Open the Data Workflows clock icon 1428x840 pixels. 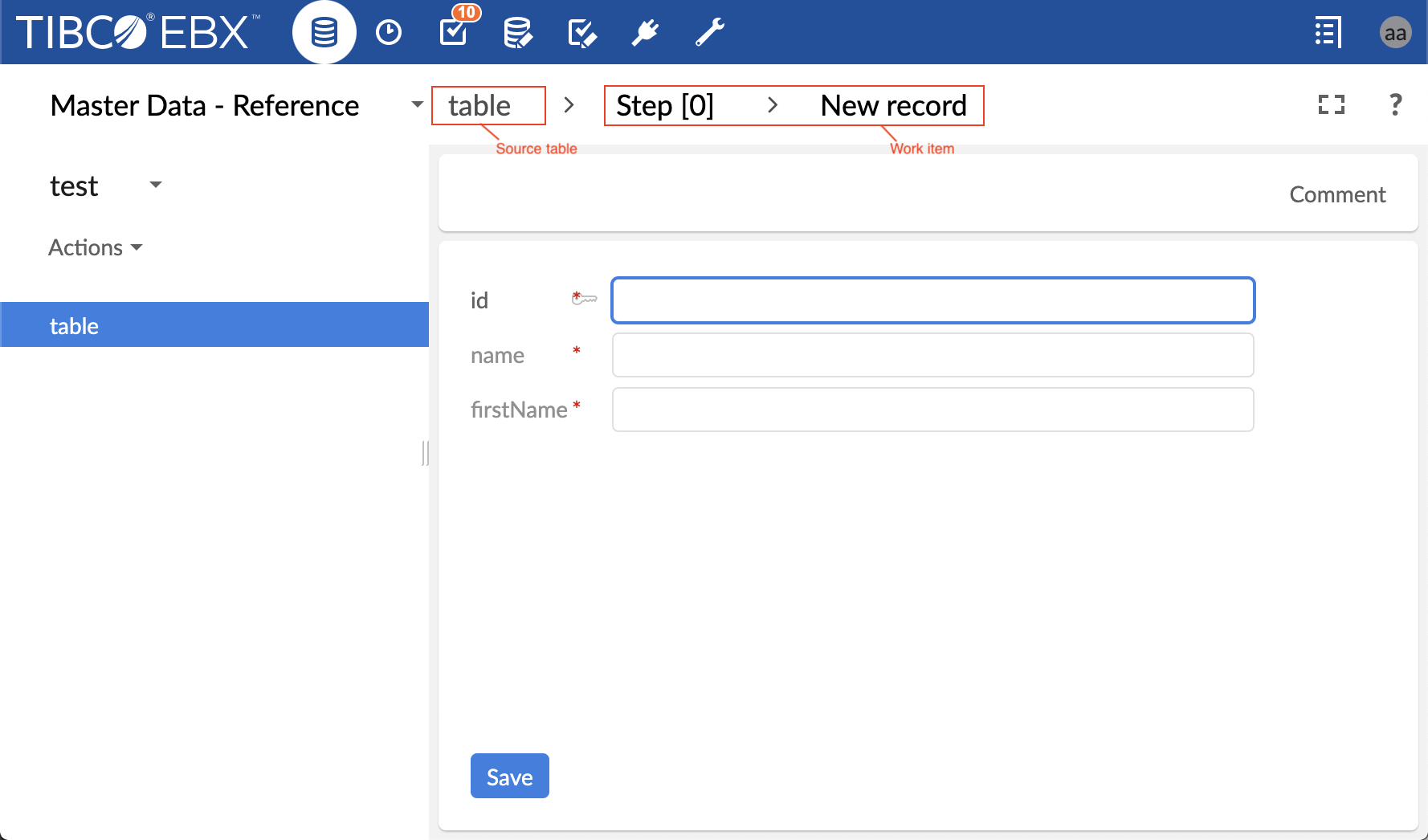(x=389, y=33)
